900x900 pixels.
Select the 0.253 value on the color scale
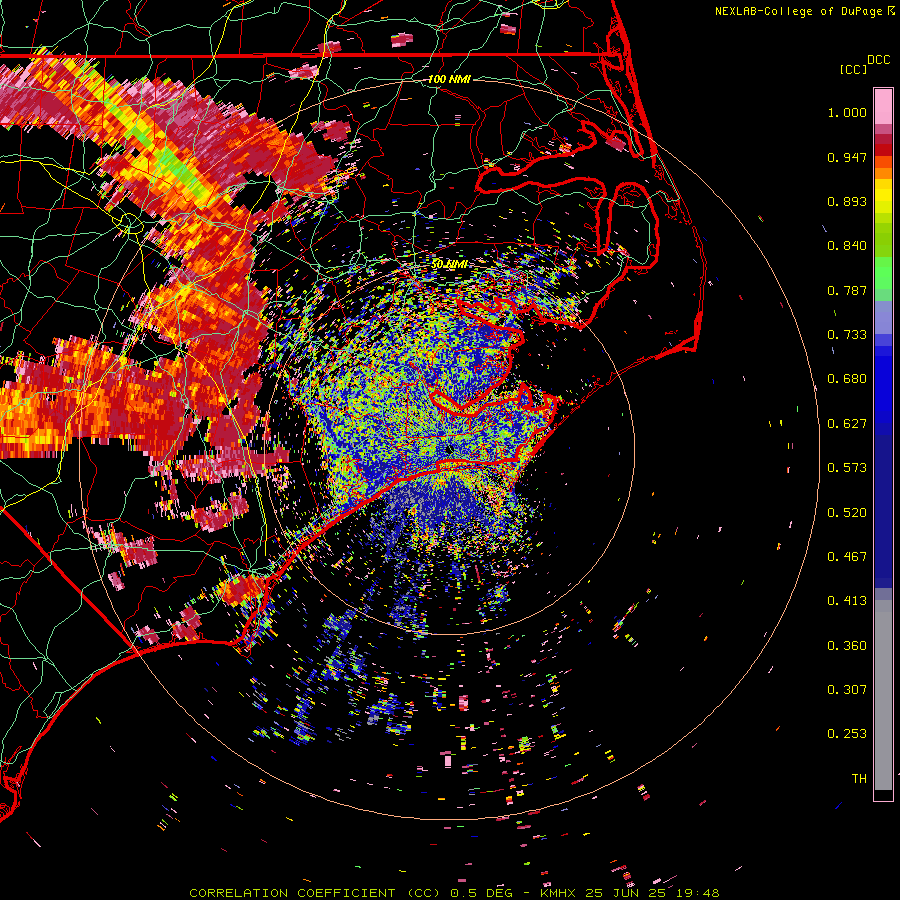pos(847,734)
